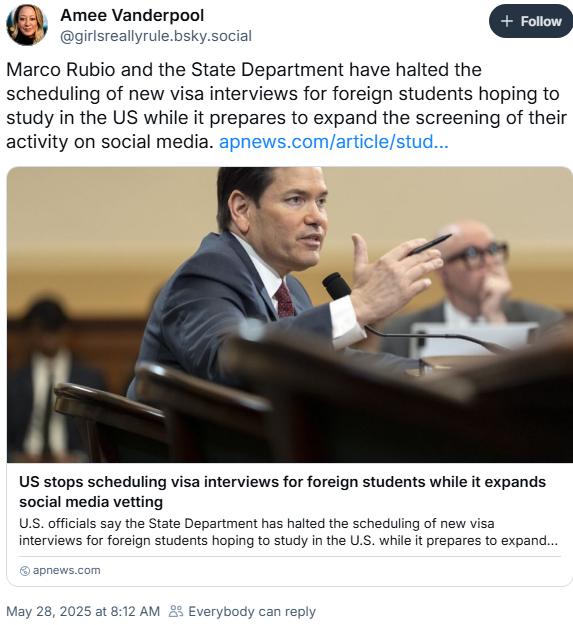
Task: Click the globe icon beside apnews.com
Action: tap(24, 571)
